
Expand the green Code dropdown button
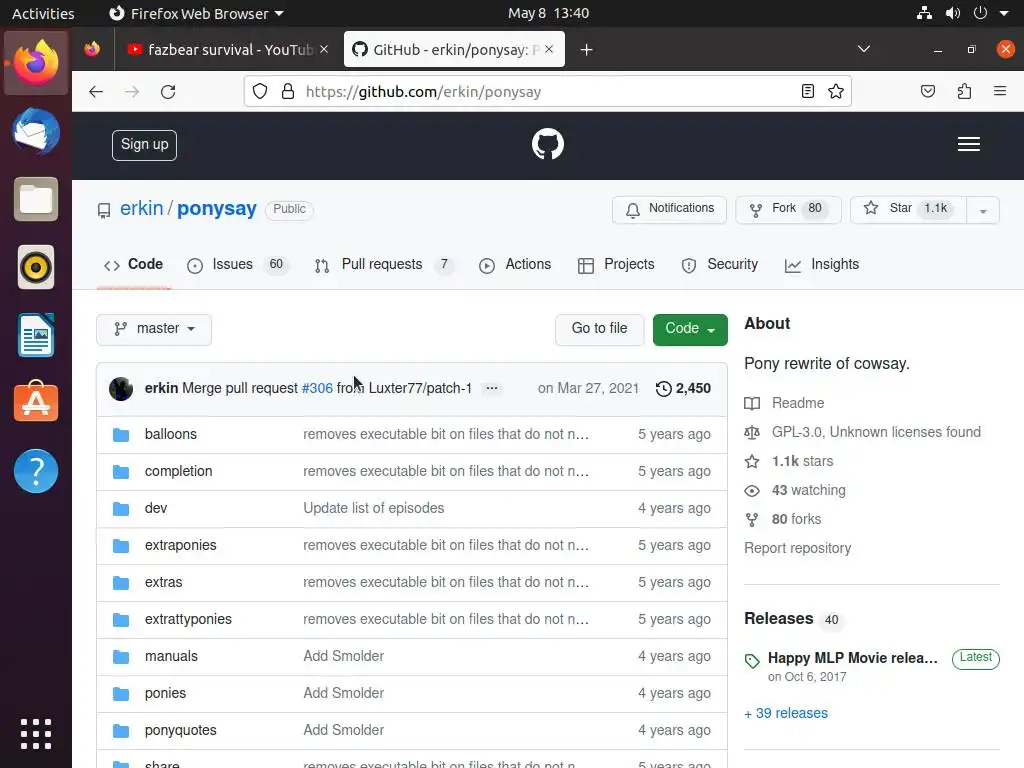click(x=690, y=329)
